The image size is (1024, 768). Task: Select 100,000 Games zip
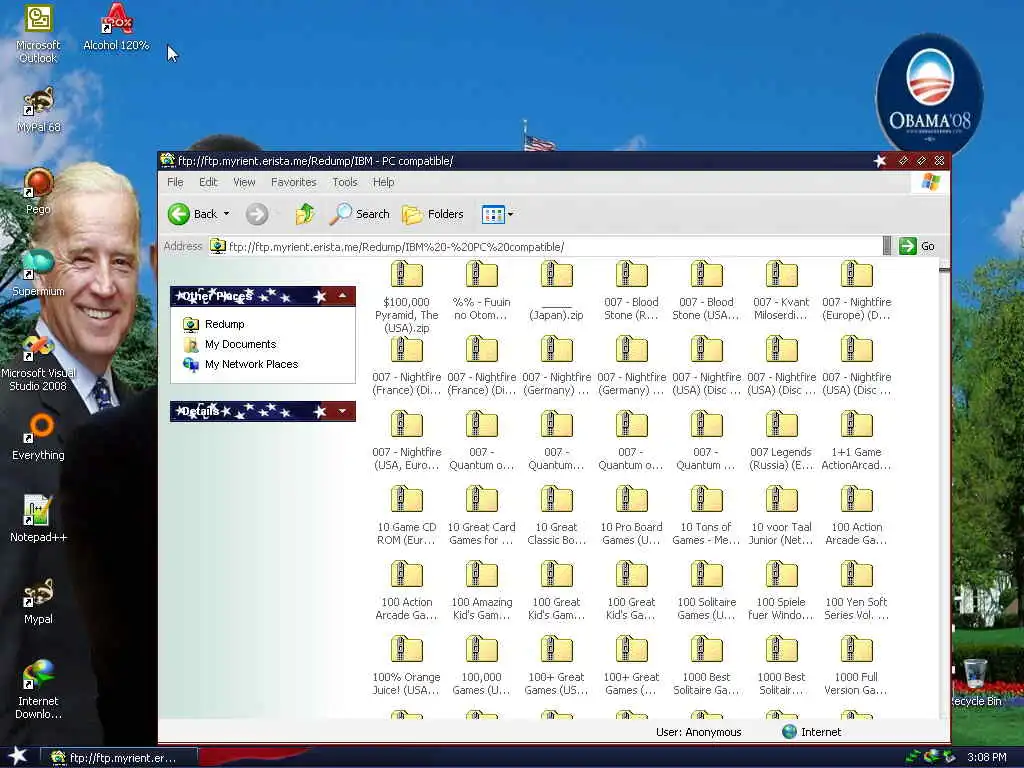tap(481, 666)
